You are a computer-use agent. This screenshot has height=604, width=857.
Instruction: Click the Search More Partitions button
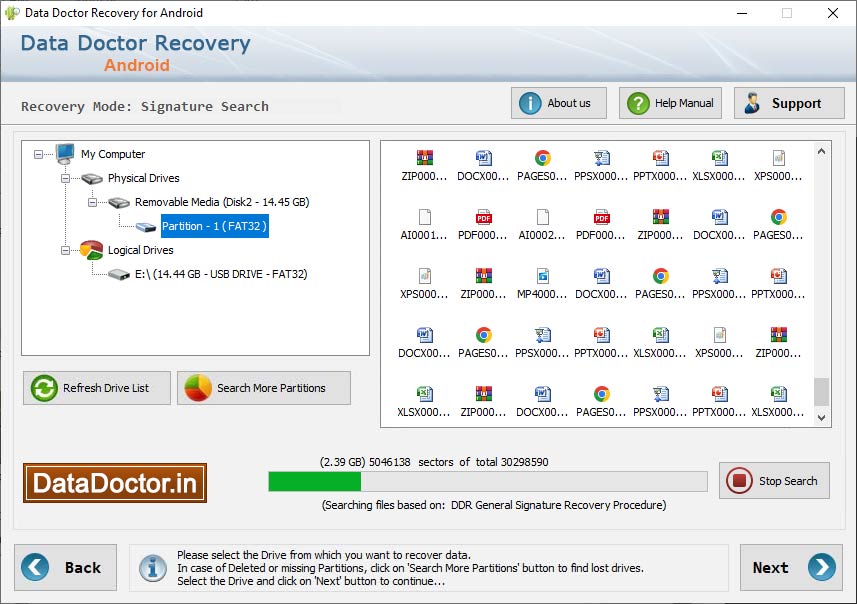[x=264, y=388]
